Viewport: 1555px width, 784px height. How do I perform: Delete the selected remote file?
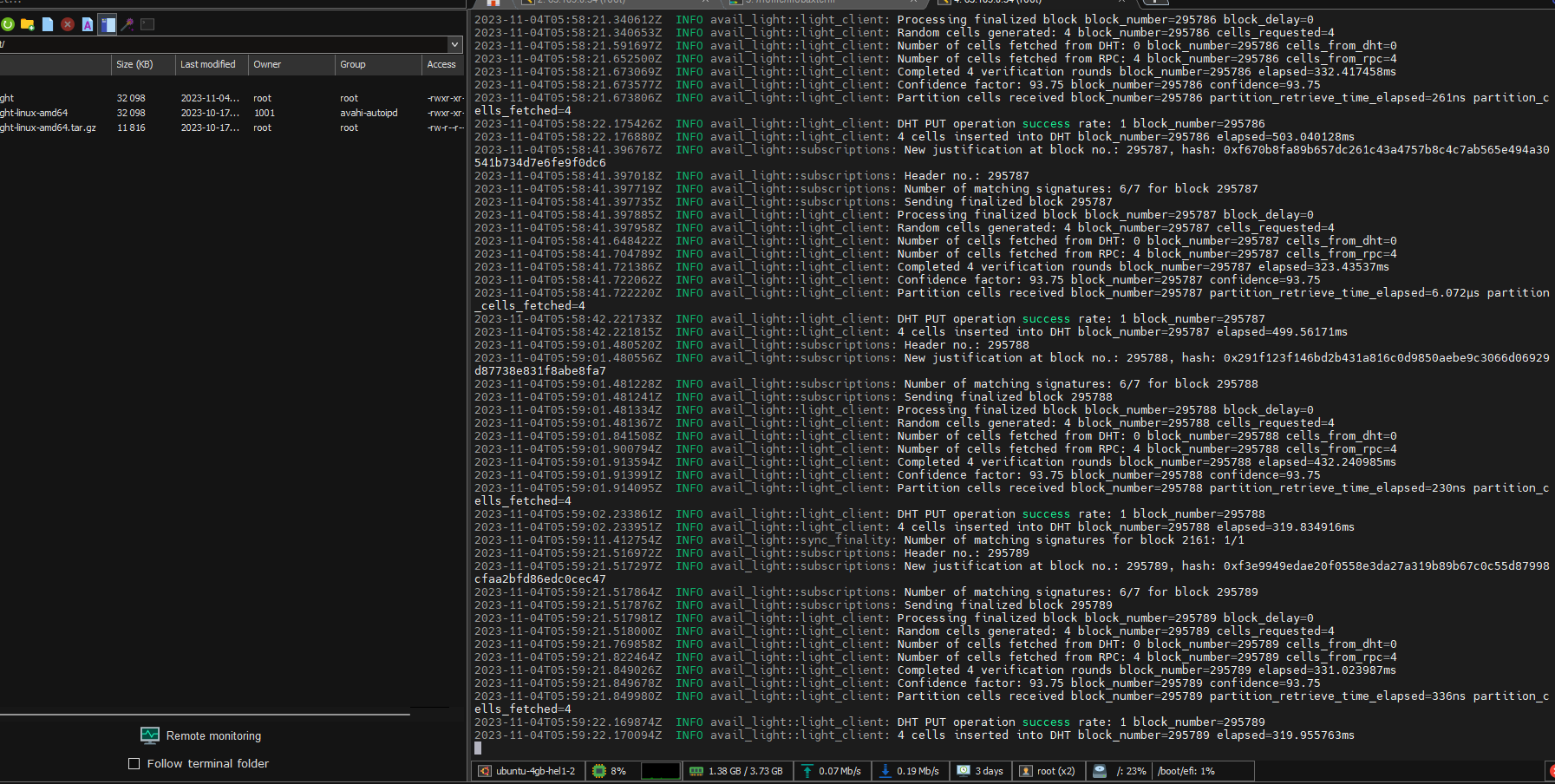68,24
